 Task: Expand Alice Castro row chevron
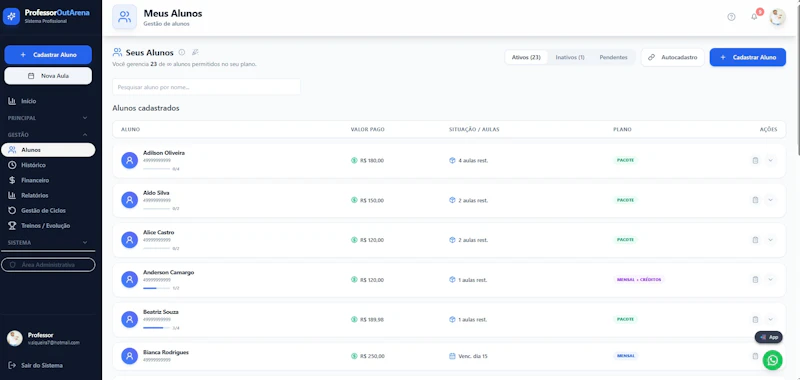[770, 240]
